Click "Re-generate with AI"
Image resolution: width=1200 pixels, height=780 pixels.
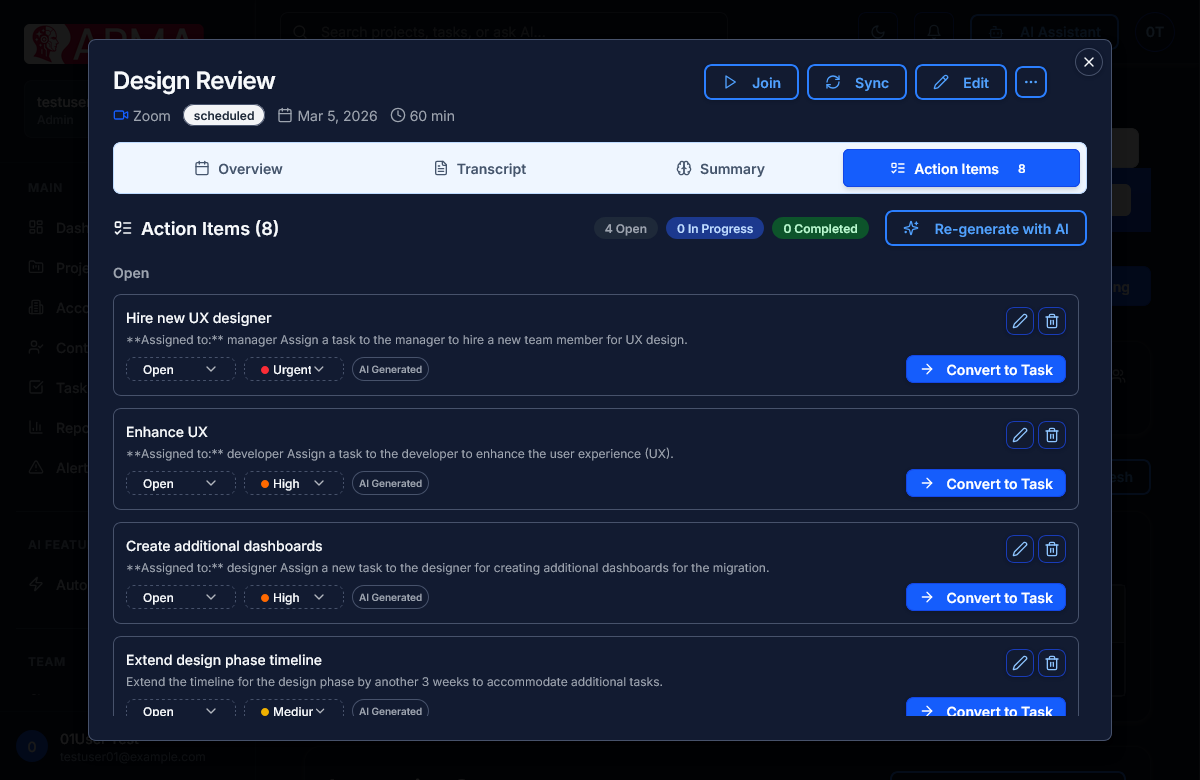985,228
